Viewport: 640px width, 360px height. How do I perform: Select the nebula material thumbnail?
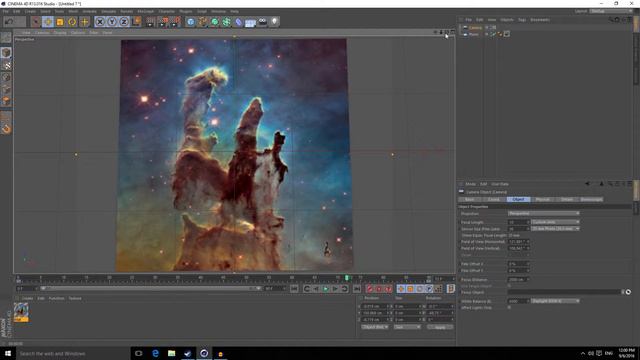[x=21, y=312]
